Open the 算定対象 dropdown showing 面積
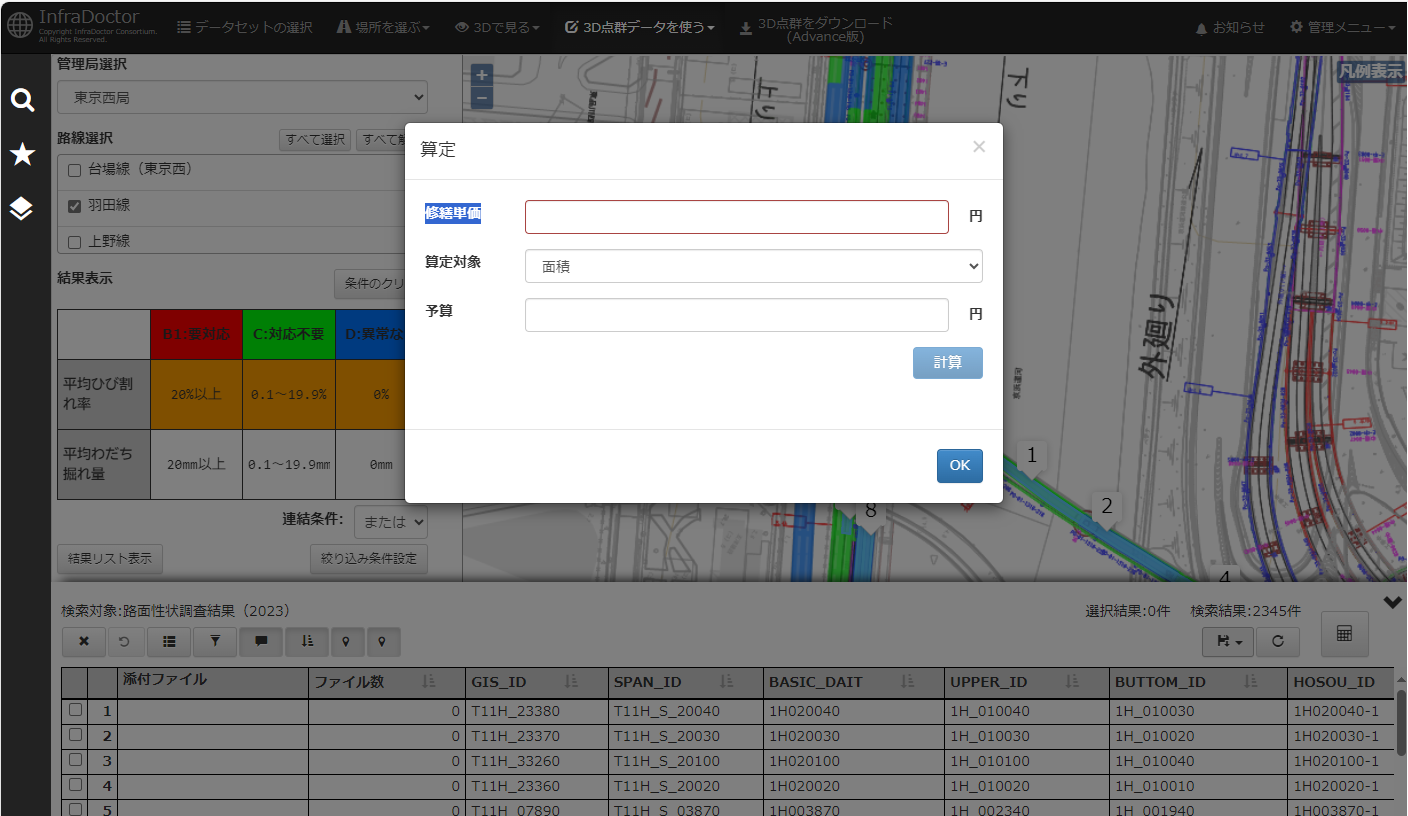Viewport: 1408px width, 816px height. (x=753, y=267)
